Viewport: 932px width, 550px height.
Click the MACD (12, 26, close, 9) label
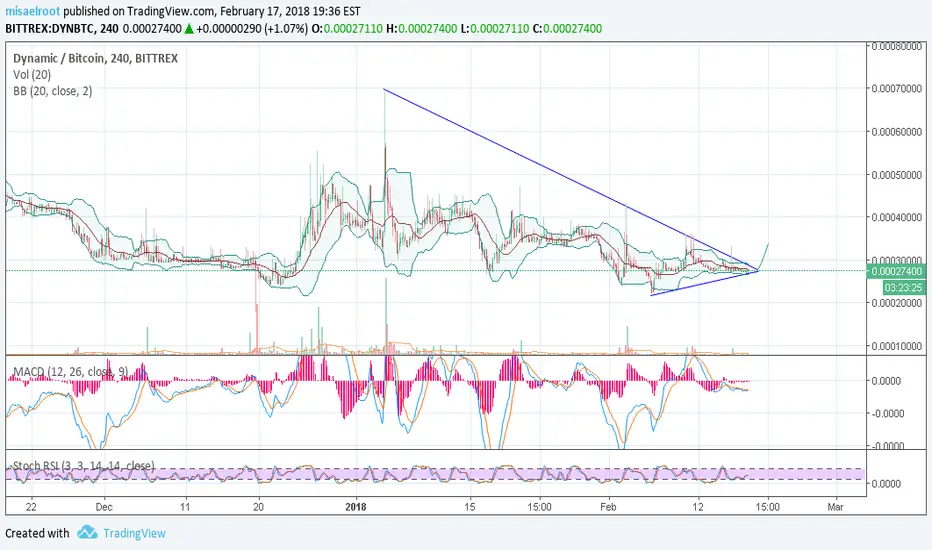tap(70, 372)
